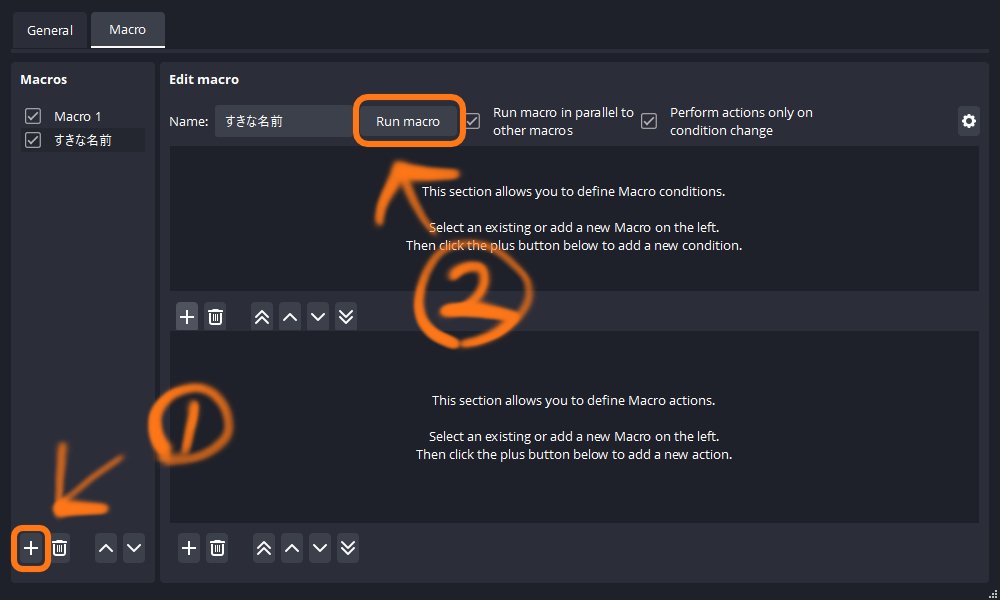Screen dimensions: 1000x600
Task: Disable the すきな名前 macro checkbox
Action: click(33, 139)
